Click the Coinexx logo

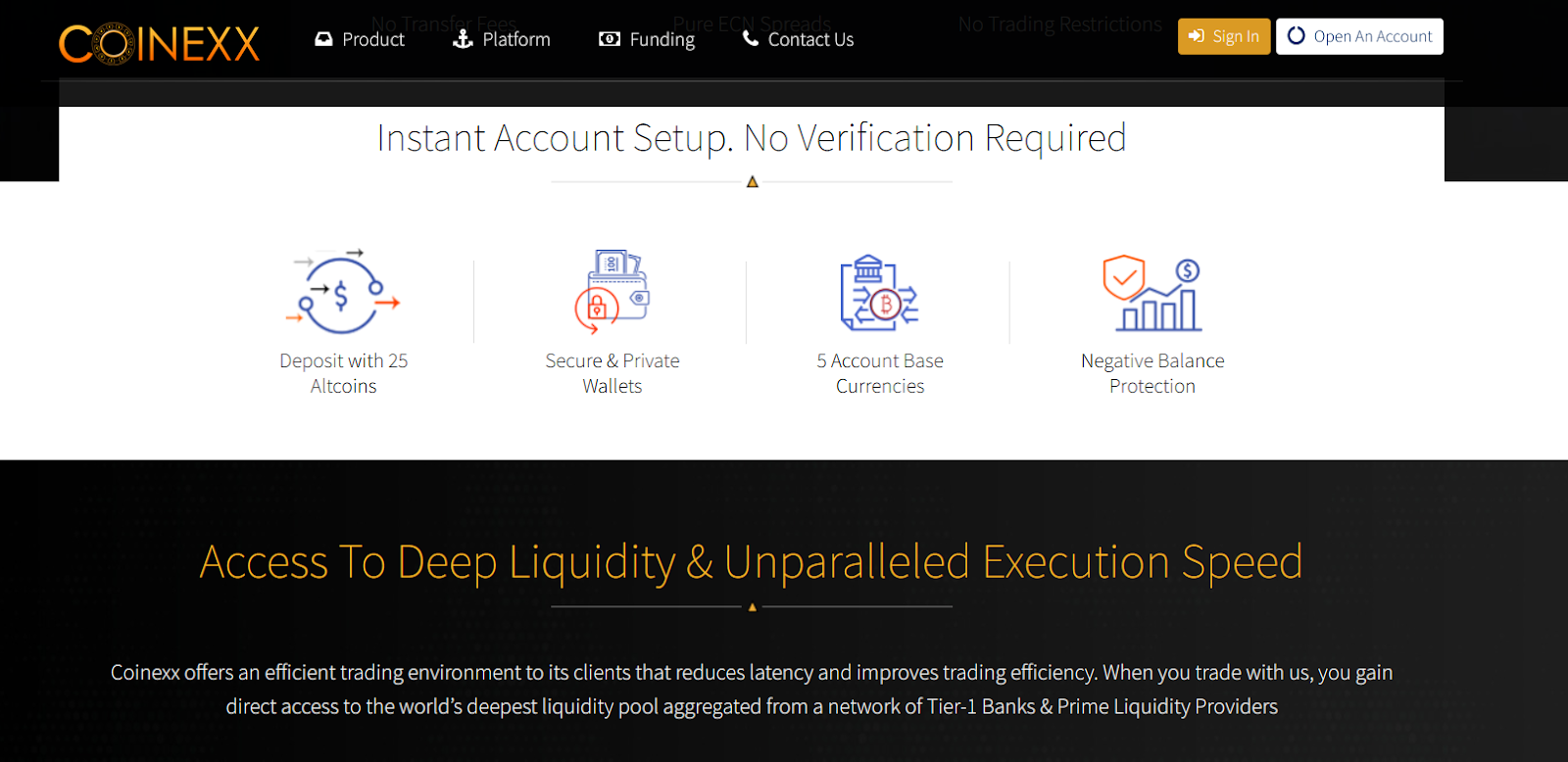click(159, 43)
